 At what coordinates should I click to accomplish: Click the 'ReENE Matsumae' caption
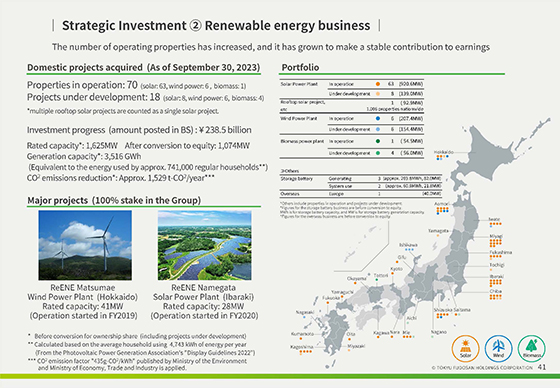(82, 288)
